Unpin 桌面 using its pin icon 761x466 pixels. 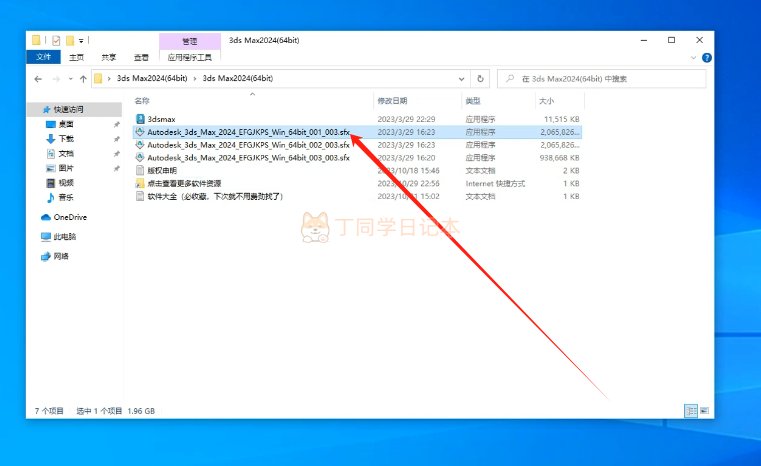116,125
